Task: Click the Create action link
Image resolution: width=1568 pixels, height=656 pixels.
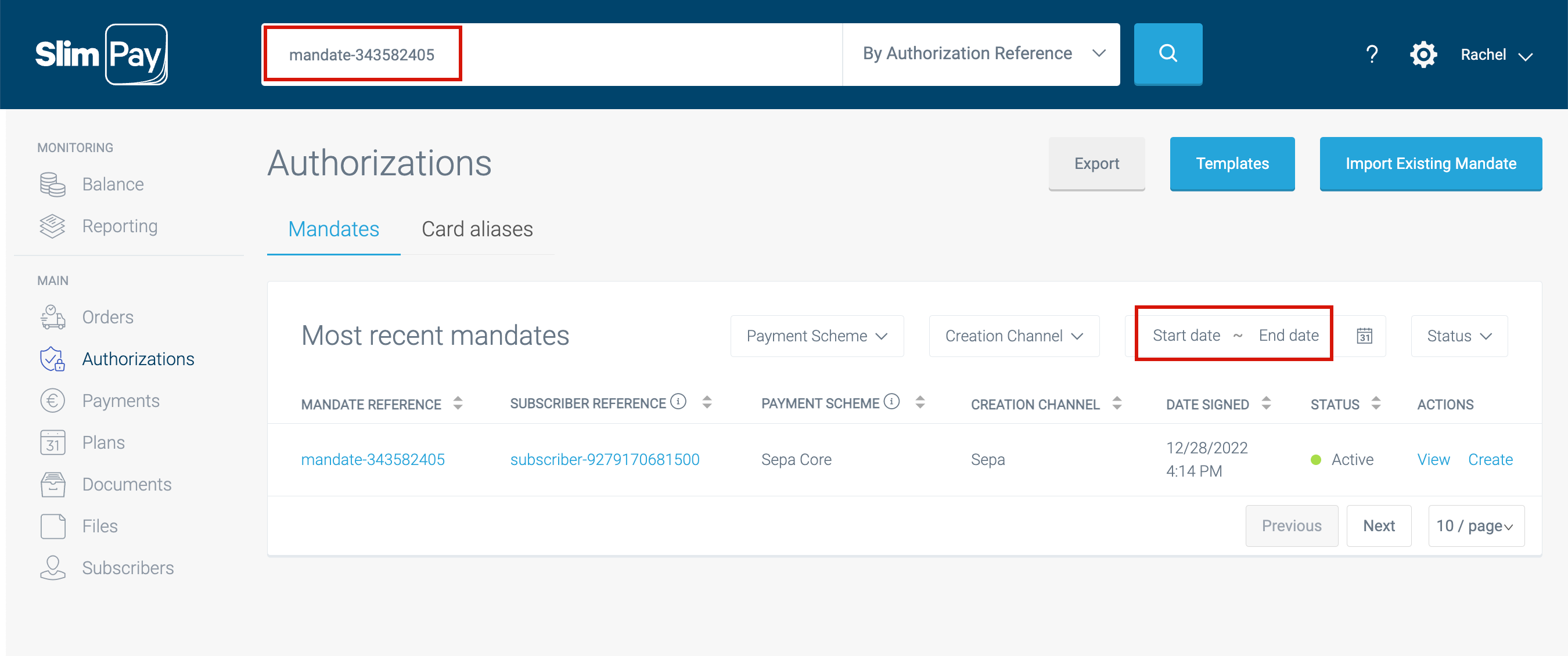Action: [1490, 459]
